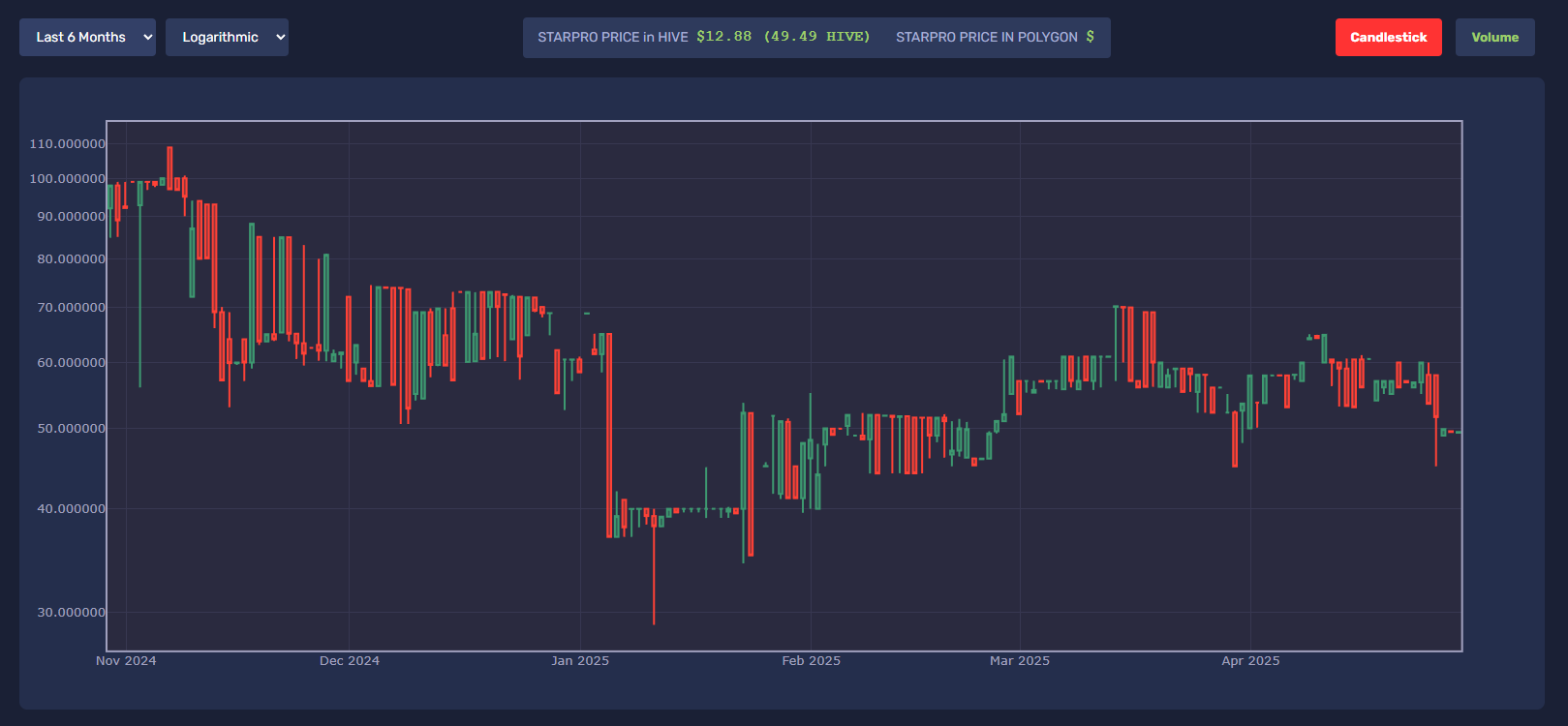Screen dimensions: 1568x726
Task: Open the Logarithmic scale dropdown
Action: coord(227,37)
